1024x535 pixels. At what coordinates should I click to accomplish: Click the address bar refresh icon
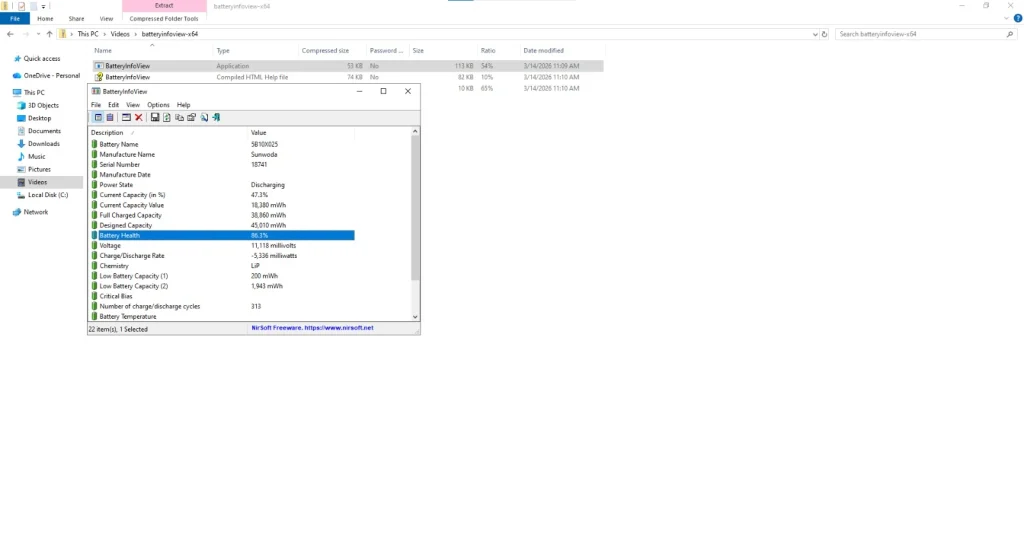pyautogui.click(x=824, y=34)
